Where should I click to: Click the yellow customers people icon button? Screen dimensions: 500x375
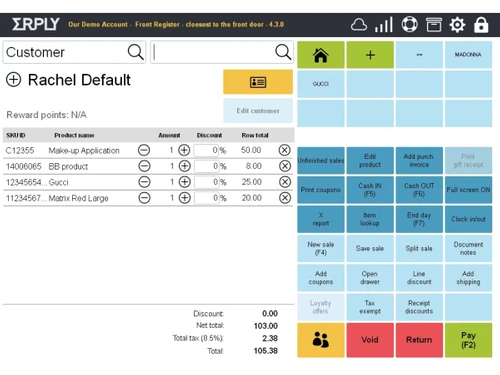[x=321, y=340]
